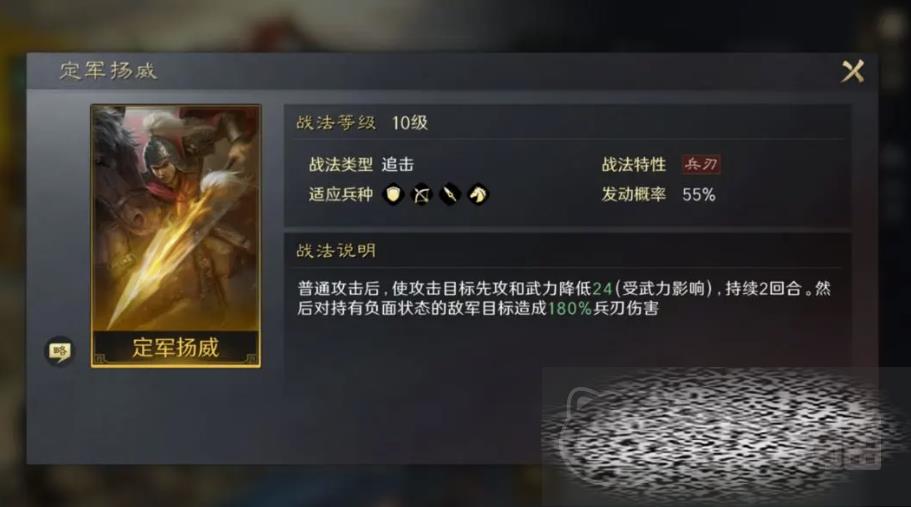Tap the shield troop type icon
This screenshot has width=911, height=507.
[x=393, y=194]
